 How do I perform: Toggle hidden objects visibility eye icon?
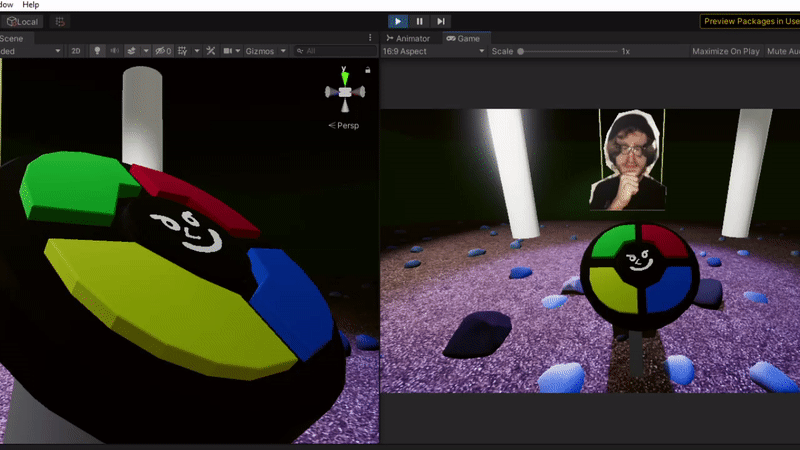[x=163, y=51]
